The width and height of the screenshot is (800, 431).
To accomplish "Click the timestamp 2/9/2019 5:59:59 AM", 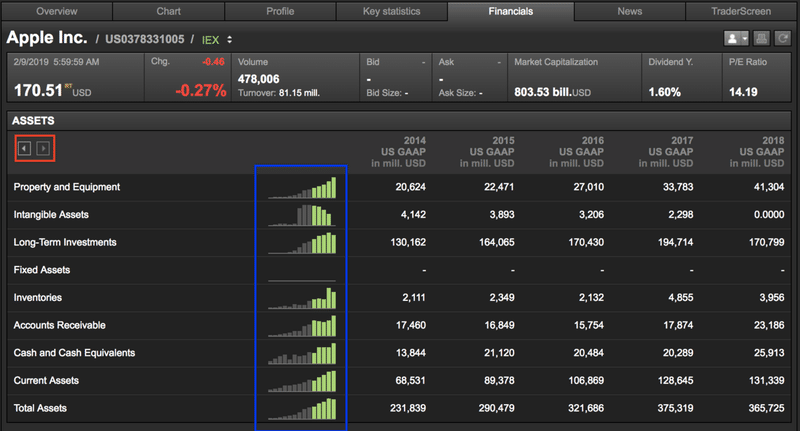I will 57,62.
